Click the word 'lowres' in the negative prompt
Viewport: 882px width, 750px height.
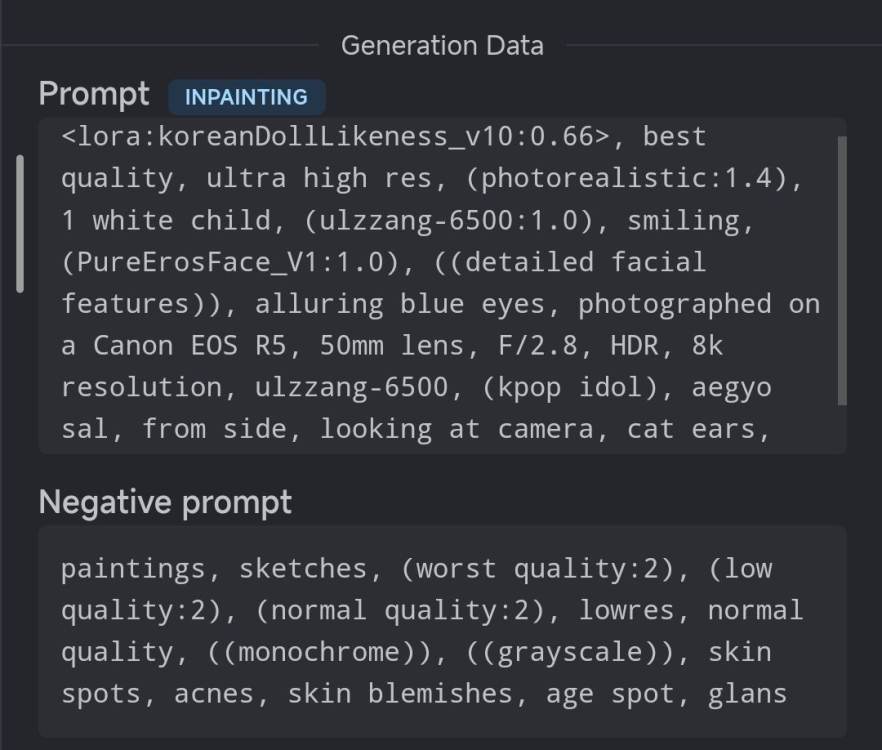(x=627, y=610)
